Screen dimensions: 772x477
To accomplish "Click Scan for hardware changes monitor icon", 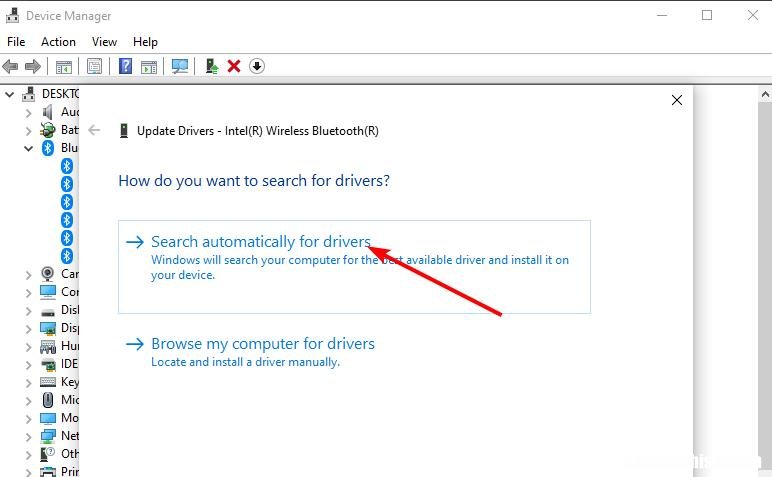I will click(180, 66).
